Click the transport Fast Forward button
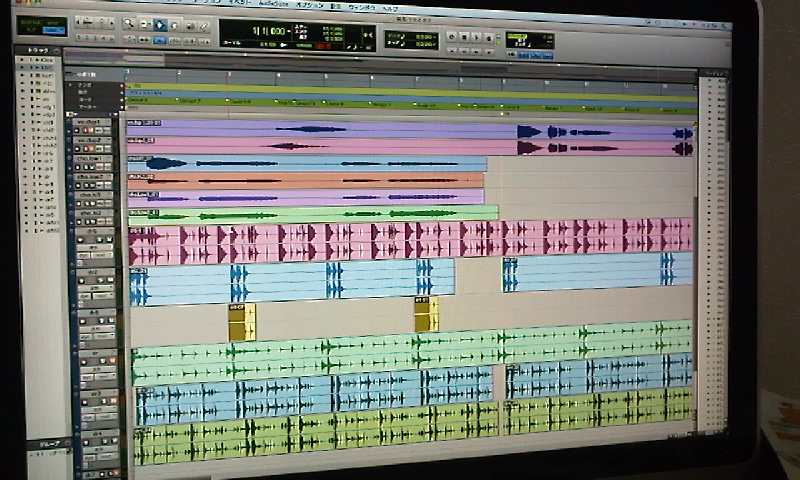This screenshot has height=480, width=800. 476,52
